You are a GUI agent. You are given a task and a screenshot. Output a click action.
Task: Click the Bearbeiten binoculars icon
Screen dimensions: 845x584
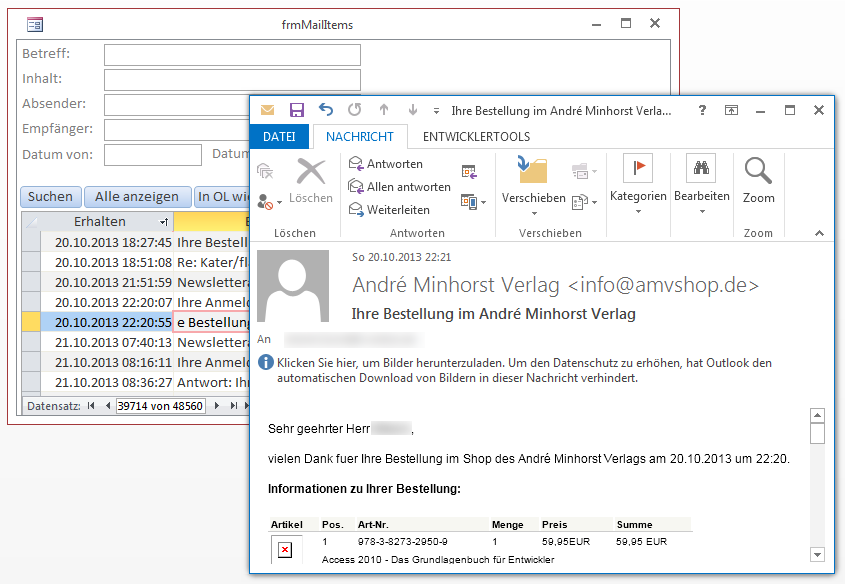pos(701,168)
